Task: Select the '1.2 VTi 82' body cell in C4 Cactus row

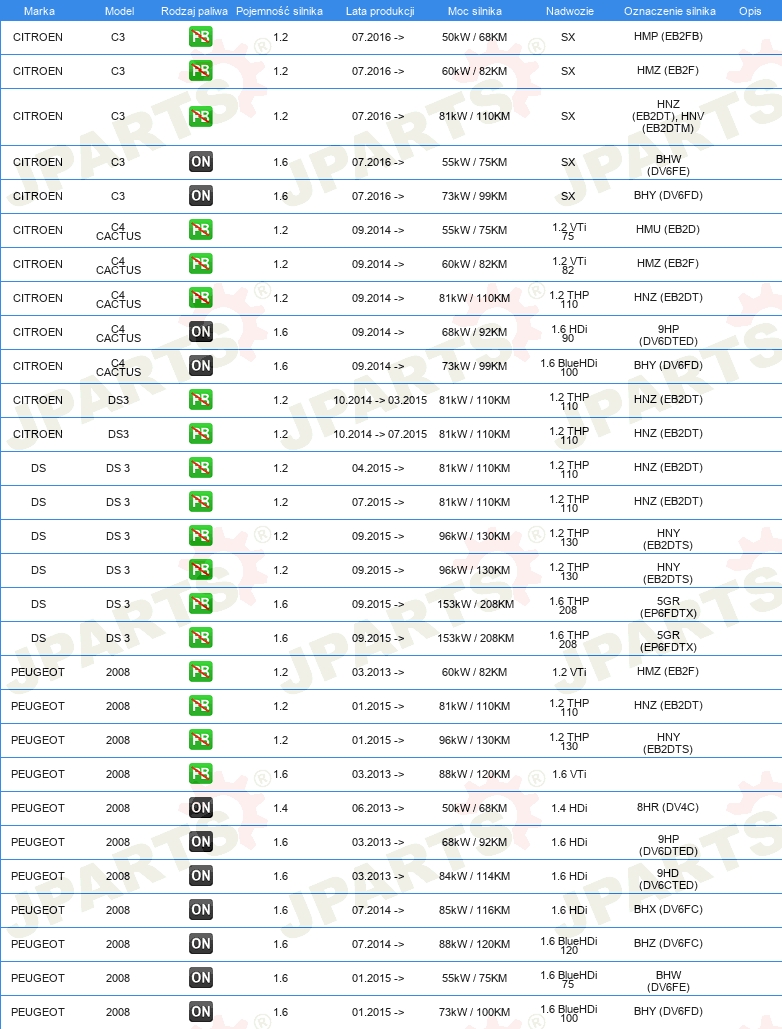Action: click(569, 265)
